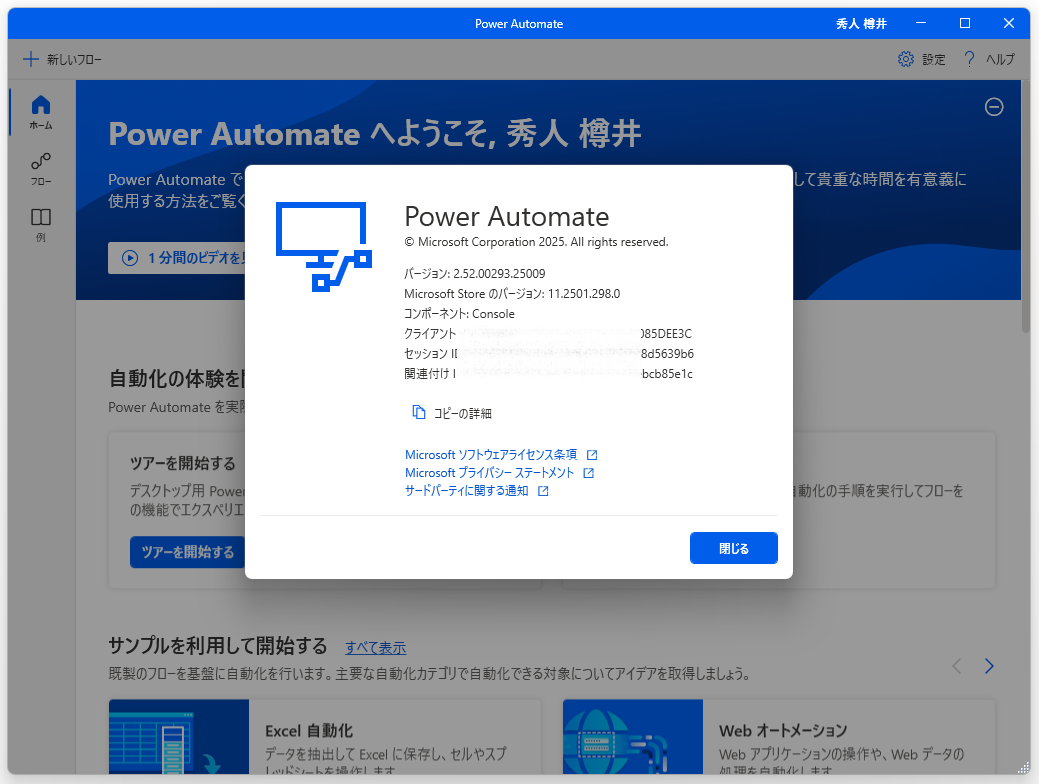Open the Web オートメーション sample thumbnail

tap(633, 737)
